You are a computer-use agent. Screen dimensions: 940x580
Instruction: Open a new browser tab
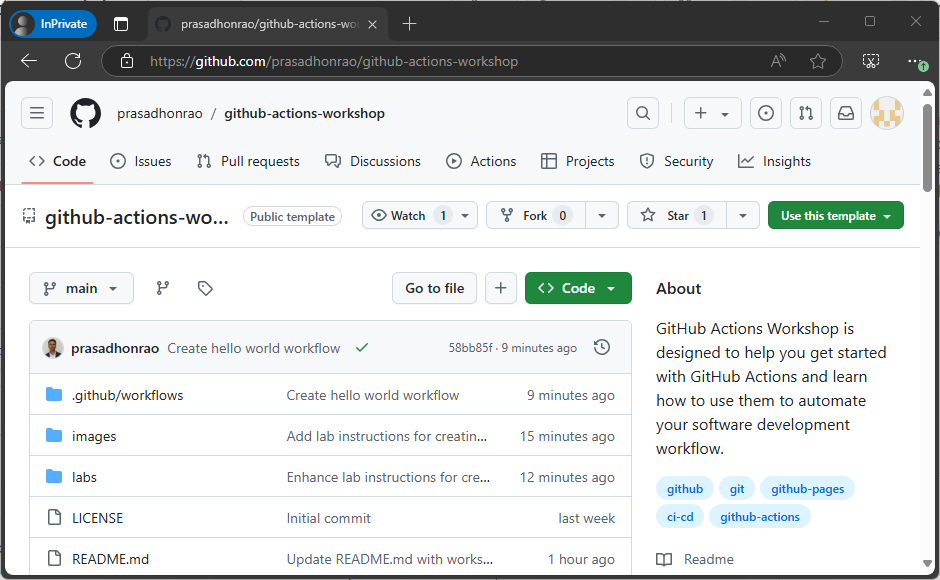(x=409, y=24)
